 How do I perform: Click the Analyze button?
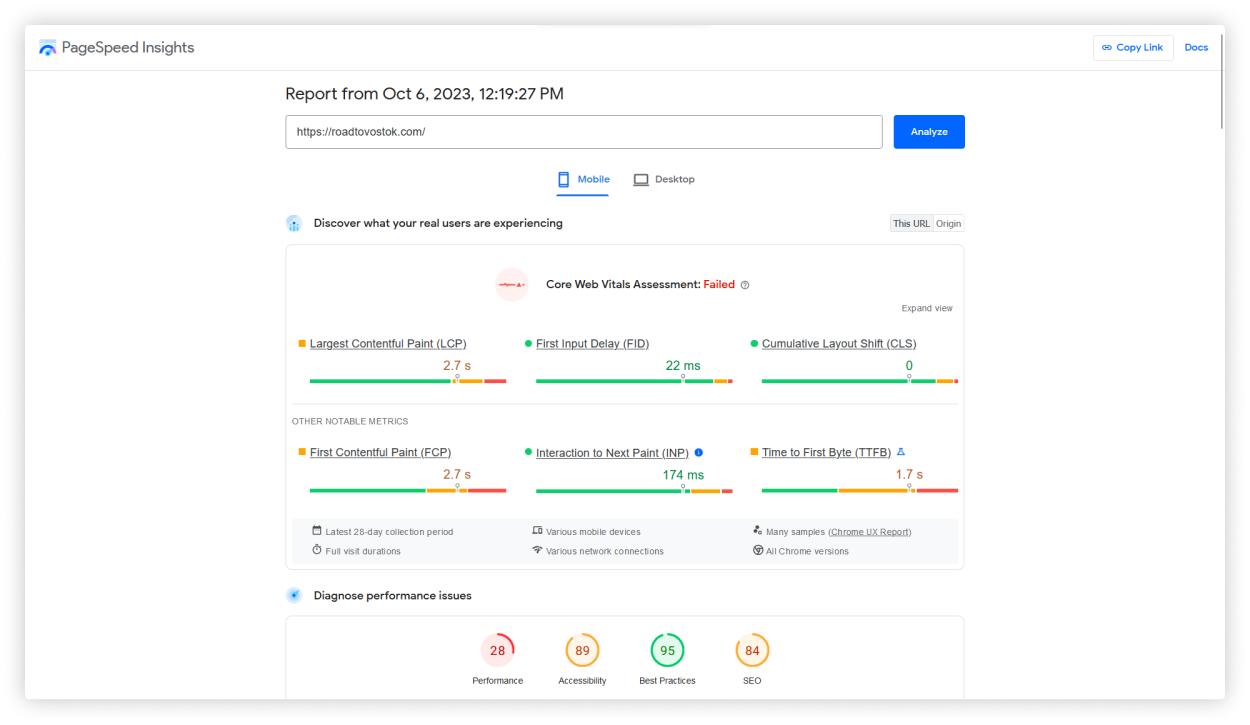929,132
